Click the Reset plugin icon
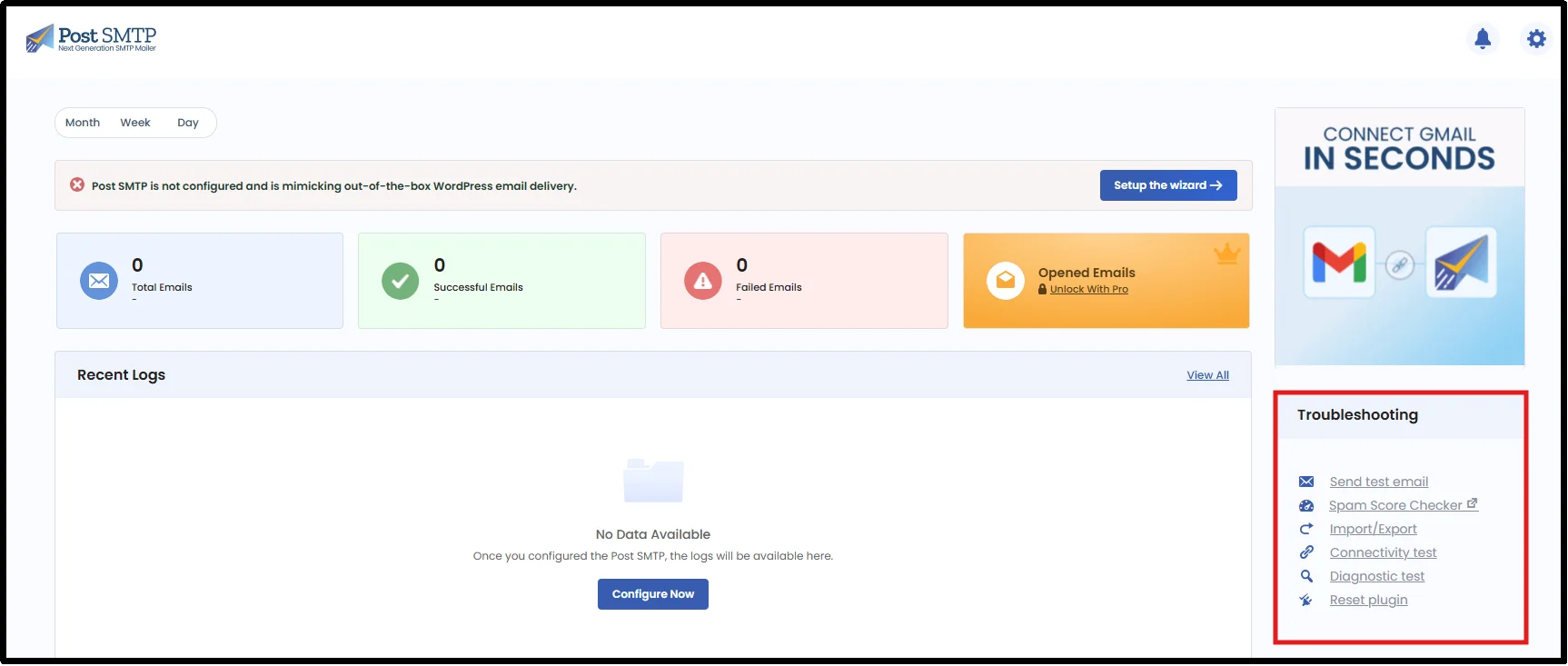 click(1305, 600)
